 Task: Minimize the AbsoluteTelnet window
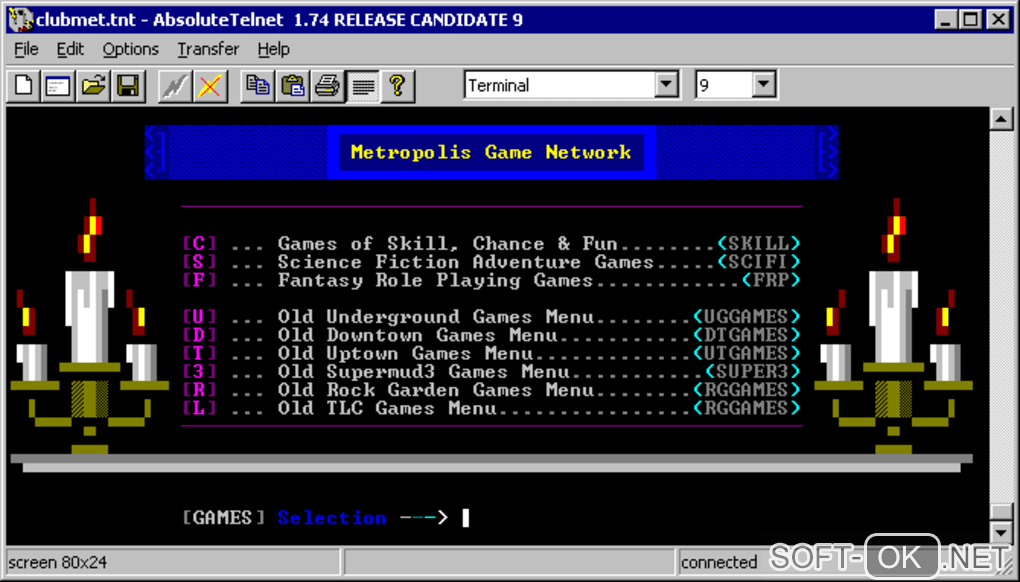click(x=946, y=20)
